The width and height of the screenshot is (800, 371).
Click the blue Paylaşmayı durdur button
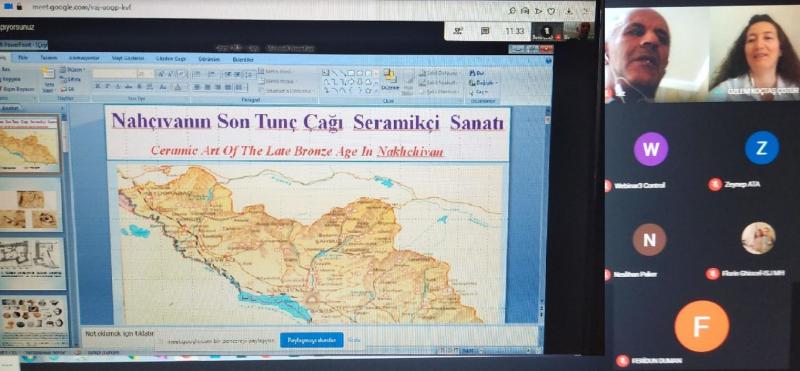coord(311,340)
